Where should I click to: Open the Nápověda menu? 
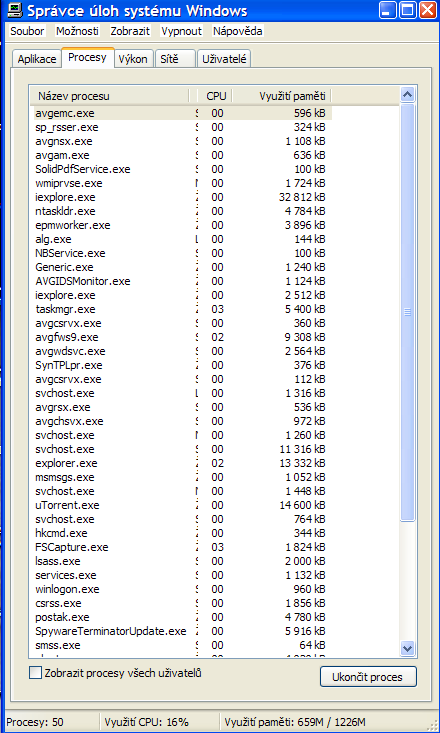pos(238,31)
